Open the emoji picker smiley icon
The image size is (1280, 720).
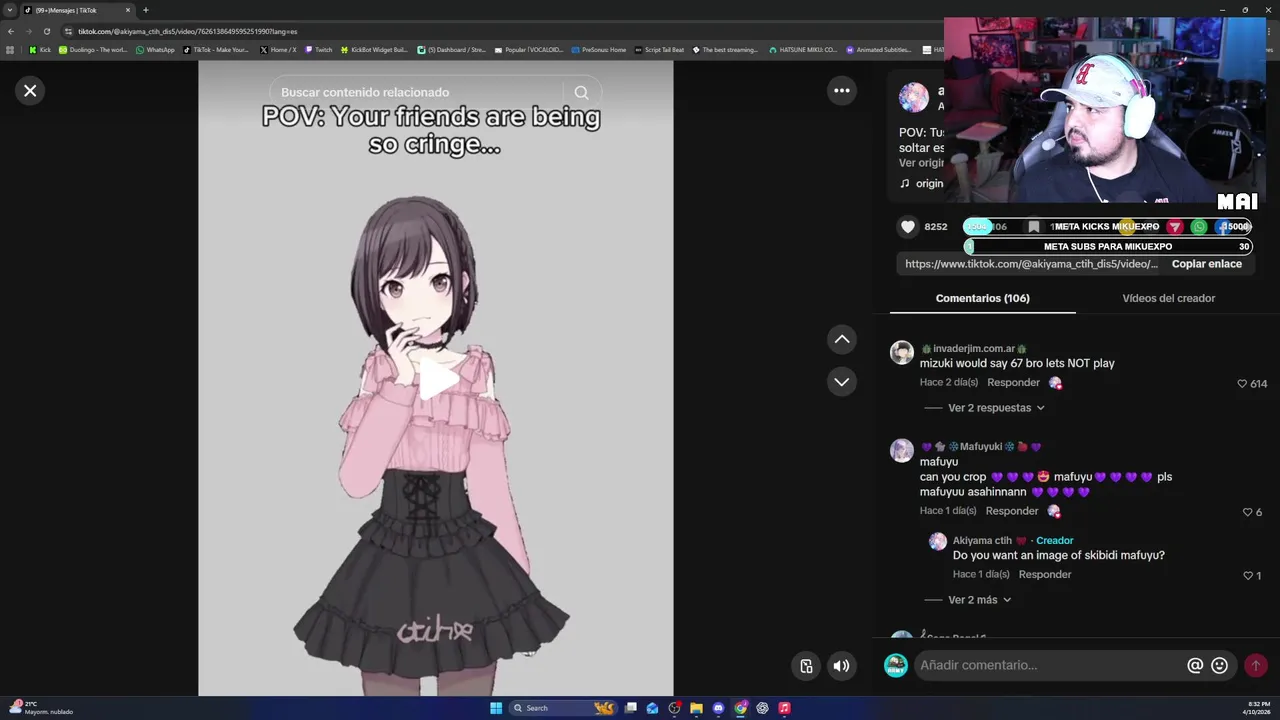(x=1219, y=665)
